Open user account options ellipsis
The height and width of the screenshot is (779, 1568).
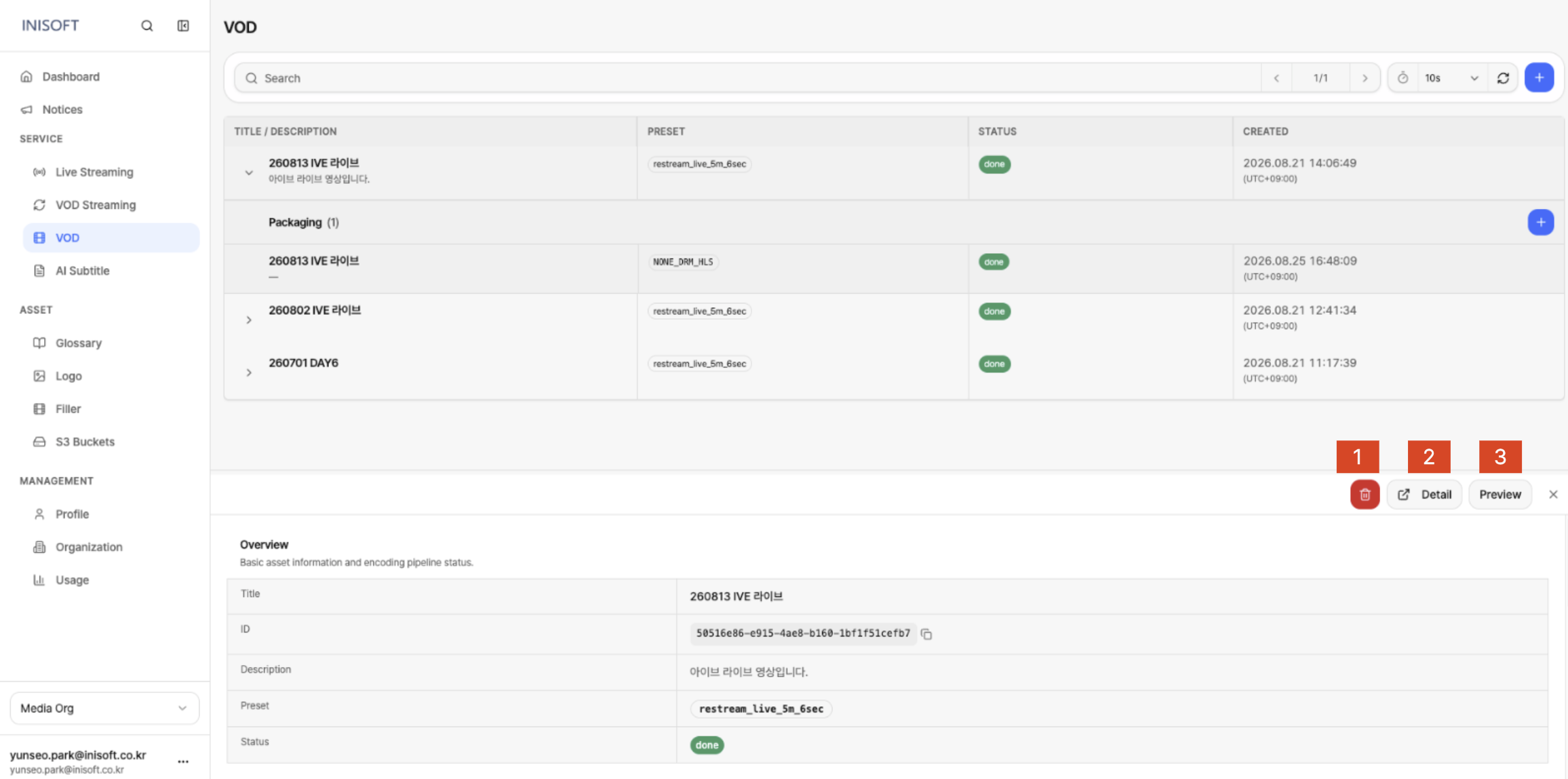pos(183,761)
